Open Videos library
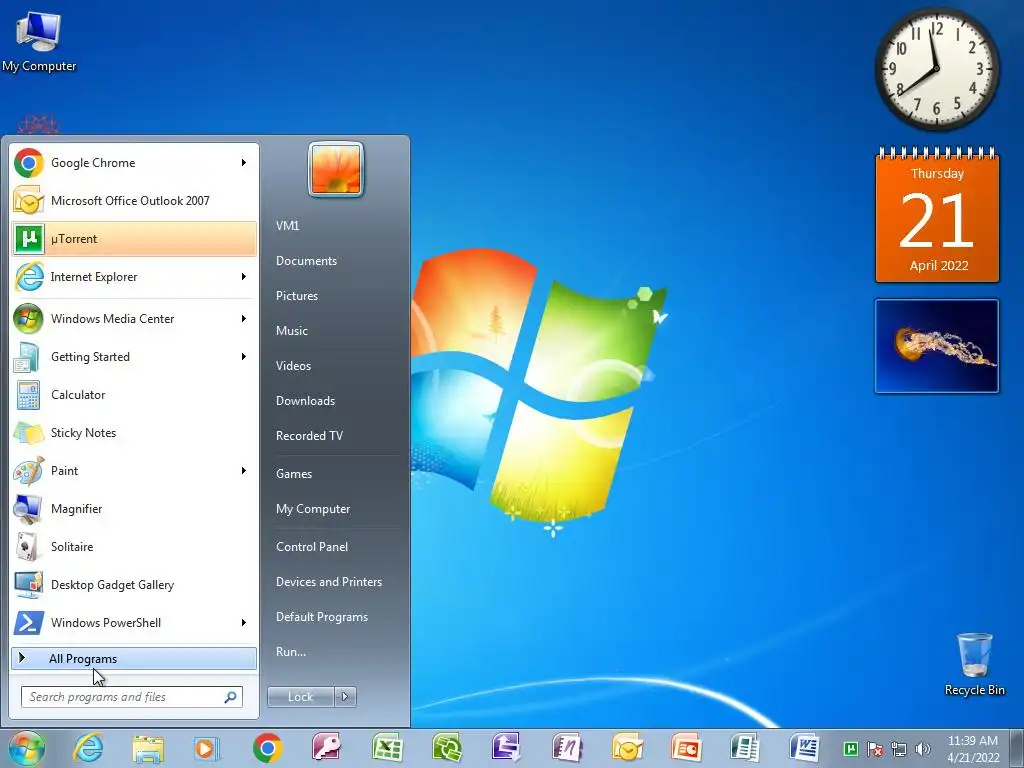The width and height of the screenshot is (1024, 768). [293, 366]
